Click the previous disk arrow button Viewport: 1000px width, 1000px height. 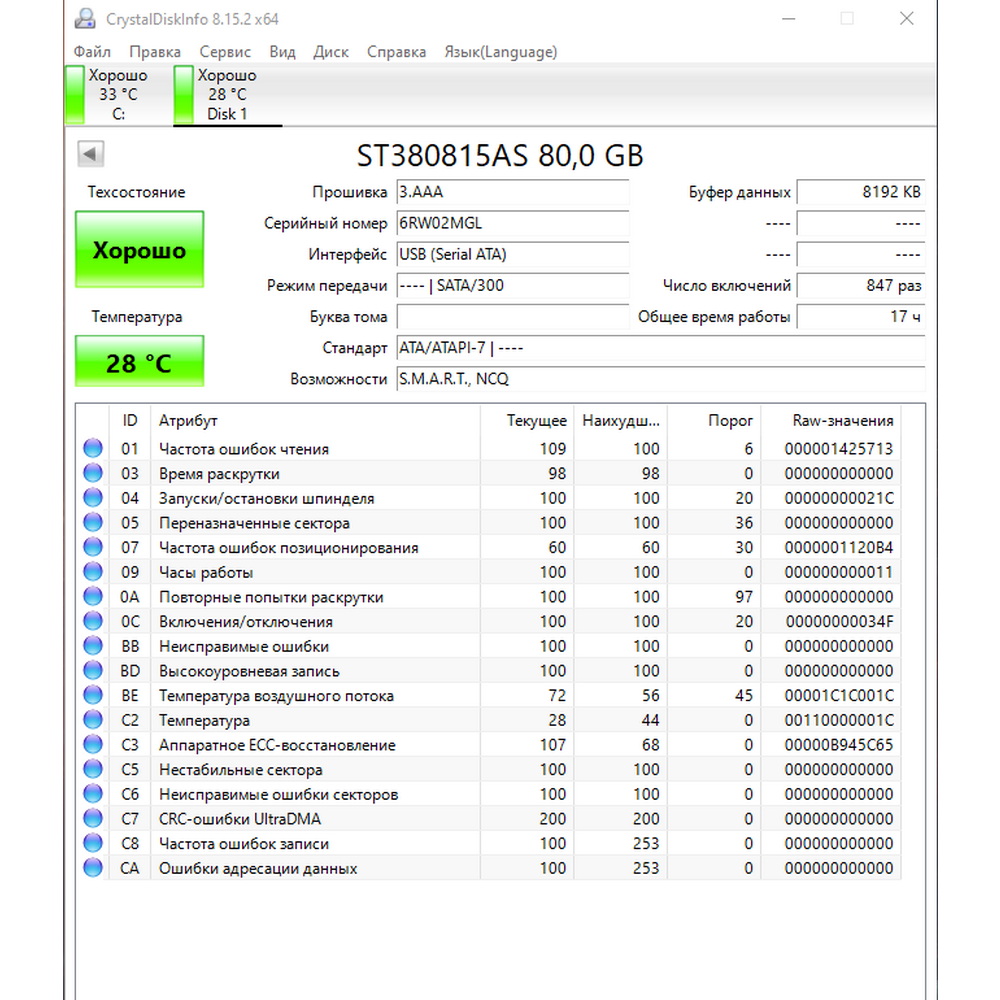pos(91,154)
